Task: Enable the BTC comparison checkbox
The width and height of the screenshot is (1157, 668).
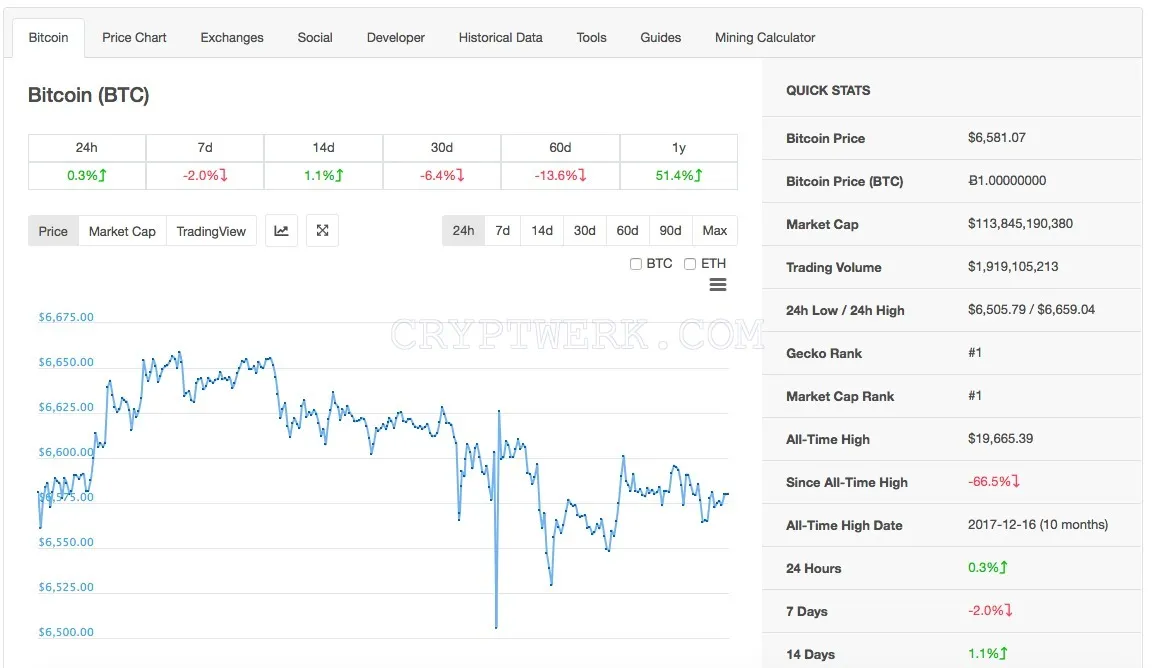Action: click(x=635, y=264)
